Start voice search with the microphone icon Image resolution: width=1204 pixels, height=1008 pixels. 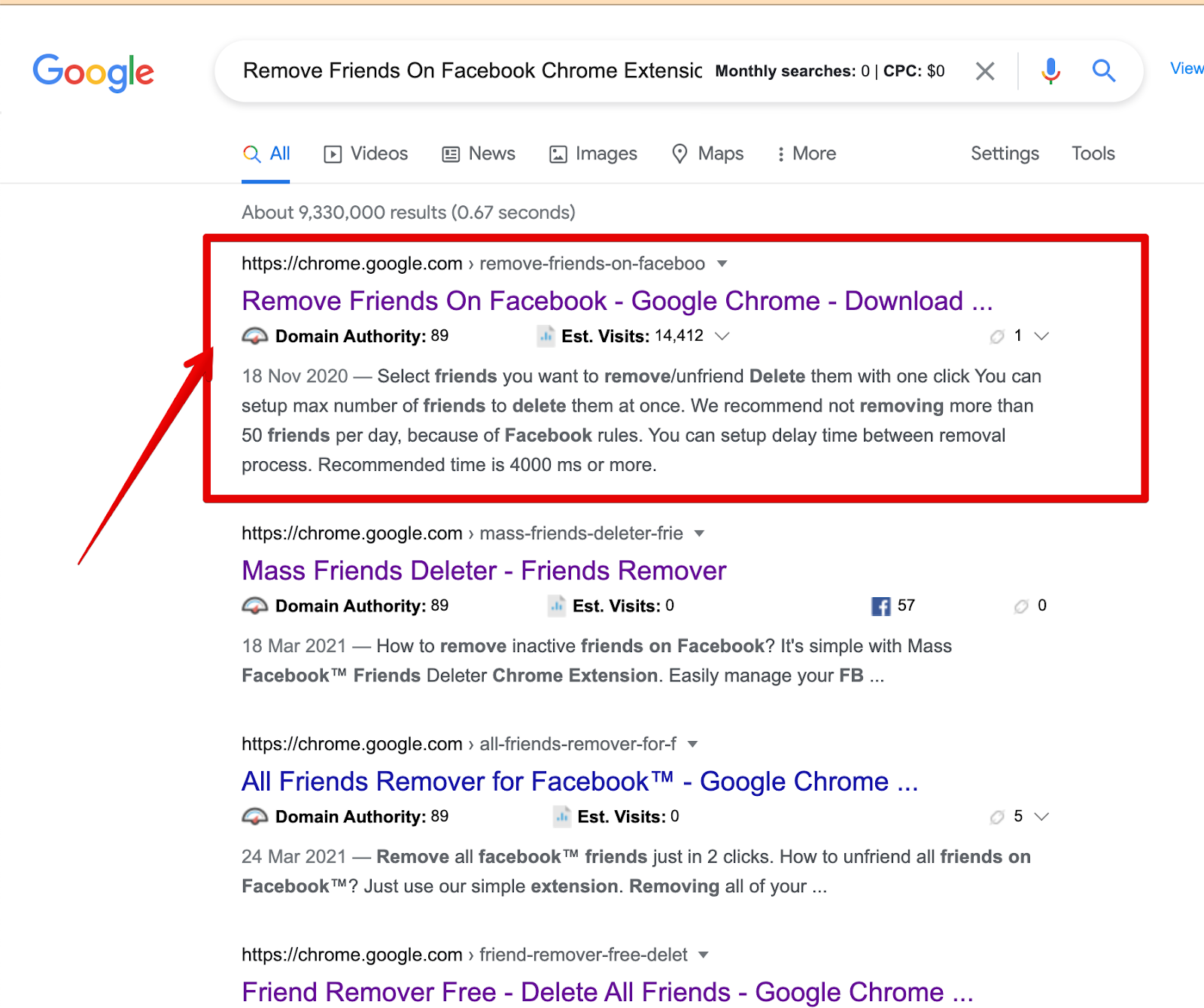pyautogui.click(x=1051, y=71)
